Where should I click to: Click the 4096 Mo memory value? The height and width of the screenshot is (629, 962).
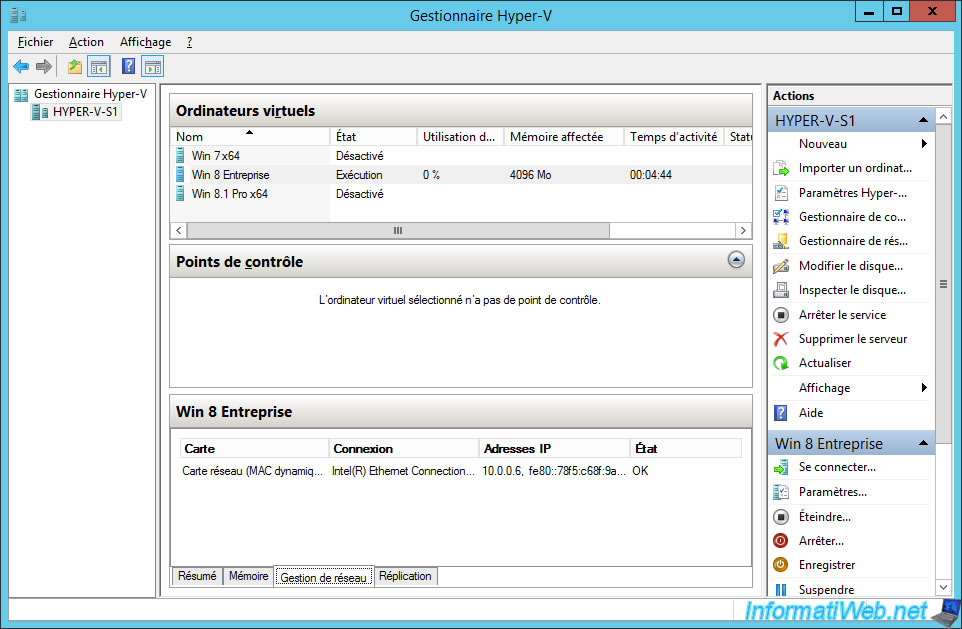coord(530,175)
